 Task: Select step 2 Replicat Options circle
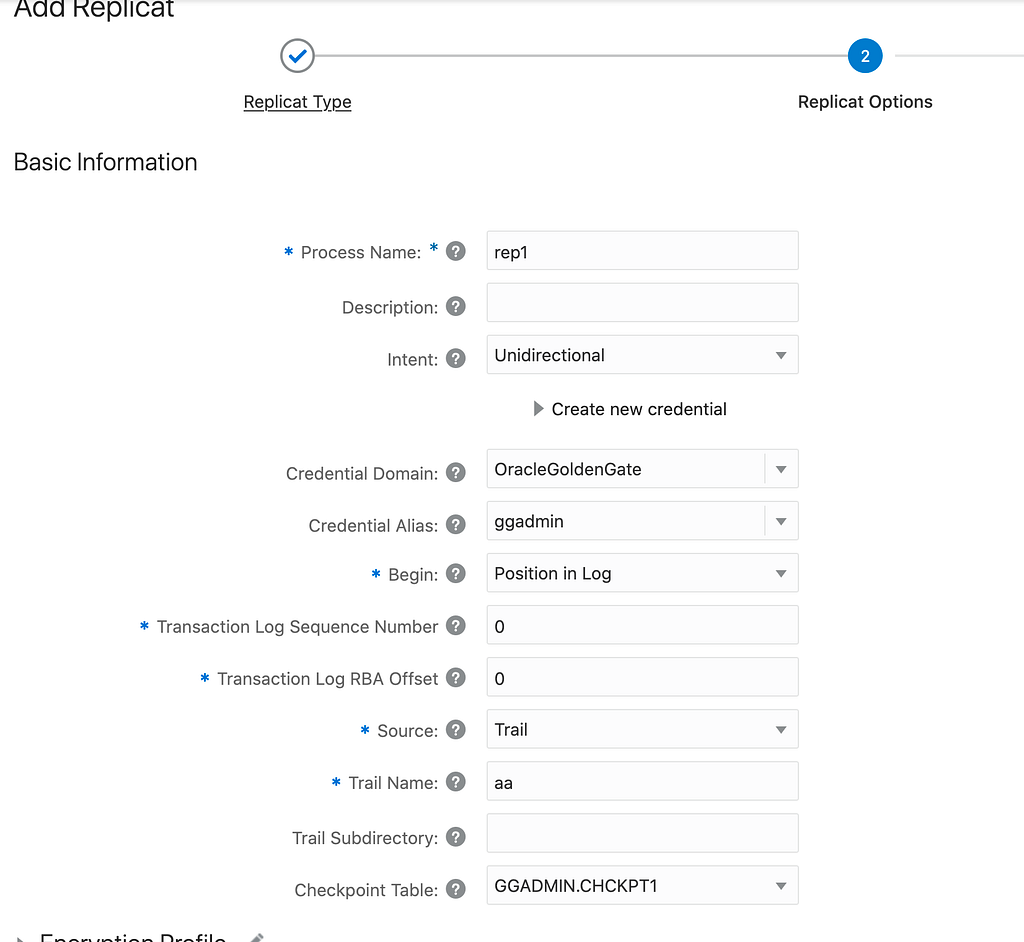(865, 56)
